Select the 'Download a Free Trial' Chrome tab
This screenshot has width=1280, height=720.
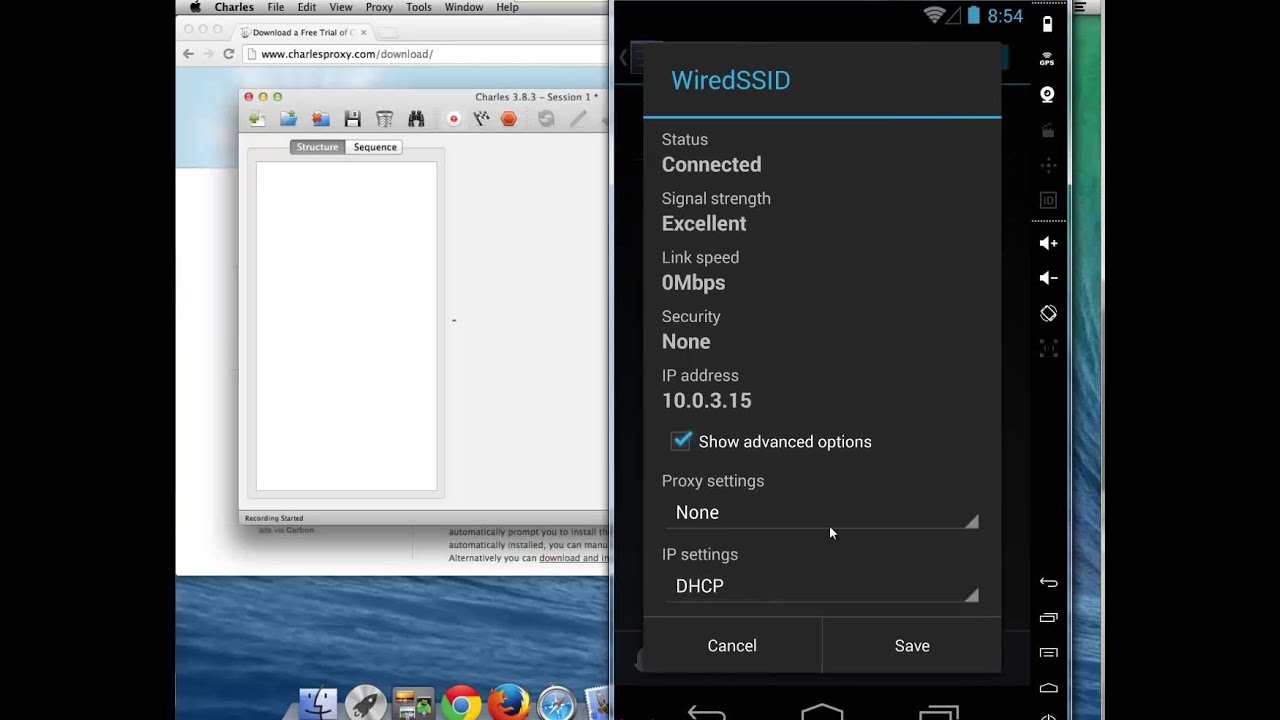[x=303, y=32]
